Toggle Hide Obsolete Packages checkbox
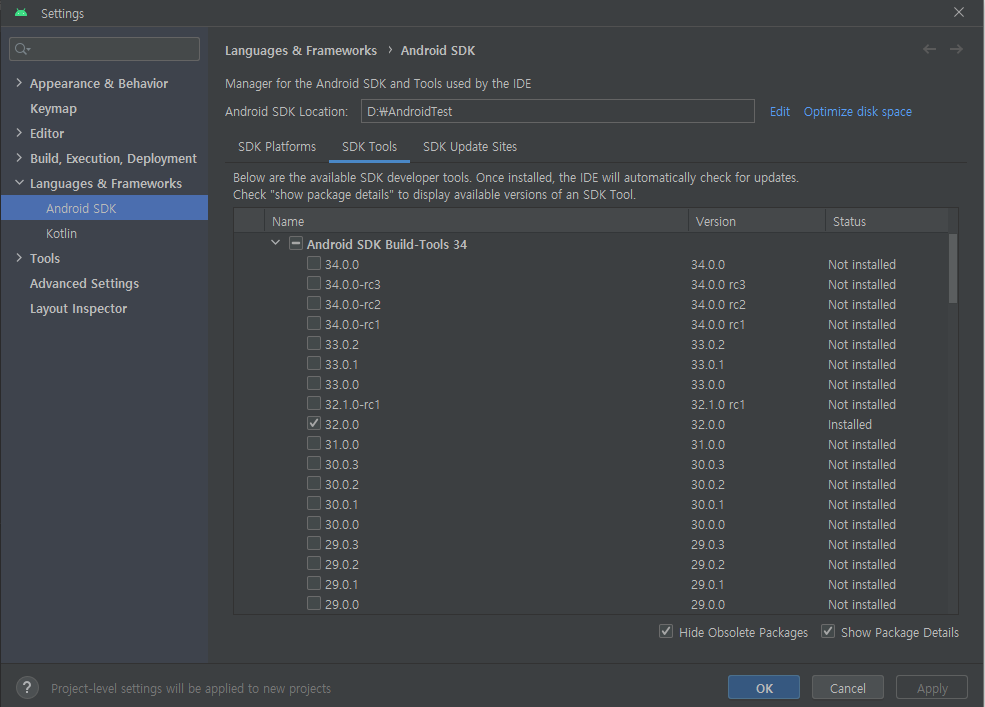This screenshot has height=707, width=985. click(x=666, y=631)
